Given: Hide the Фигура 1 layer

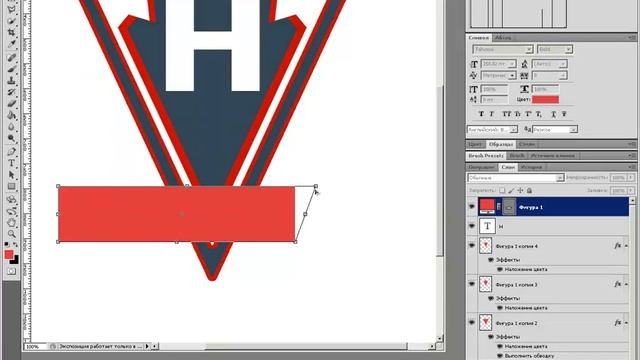Looking at the screenshot, I should point(472,207).
